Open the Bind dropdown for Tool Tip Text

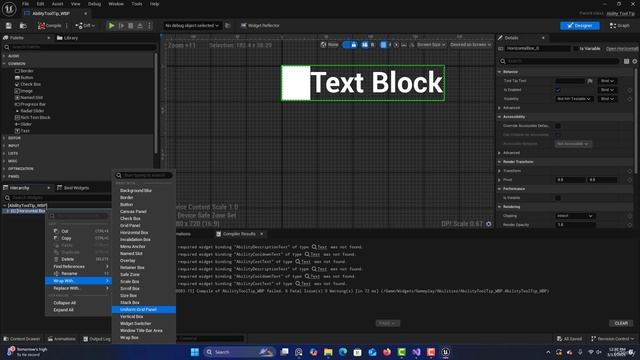coord(607,81)
